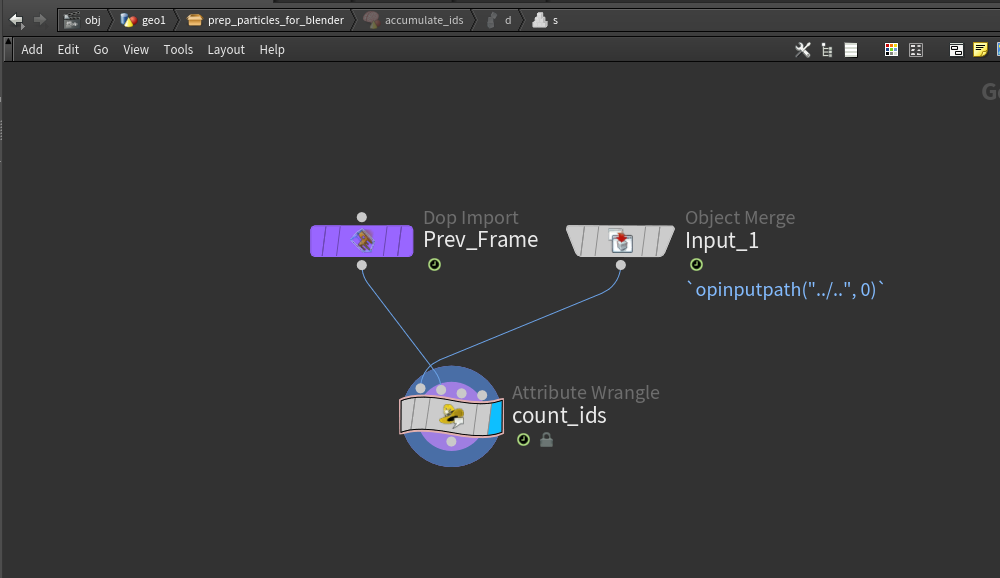Select the Dop Import Prev_Frame node

361,241
